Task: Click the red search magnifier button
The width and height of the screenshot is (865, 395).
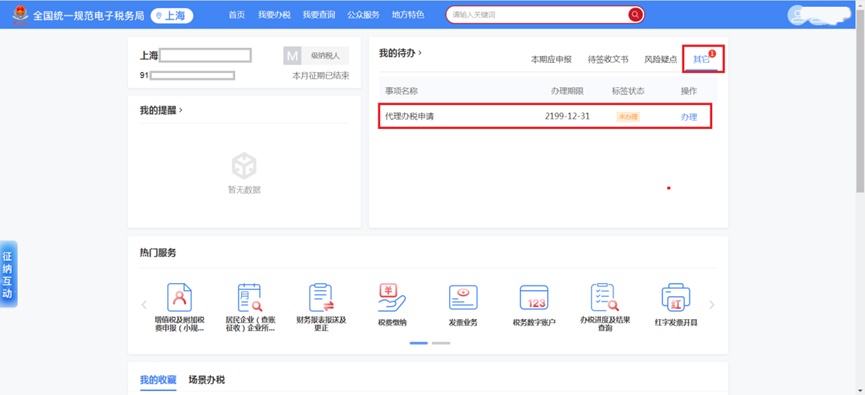Action: (636, 15)
